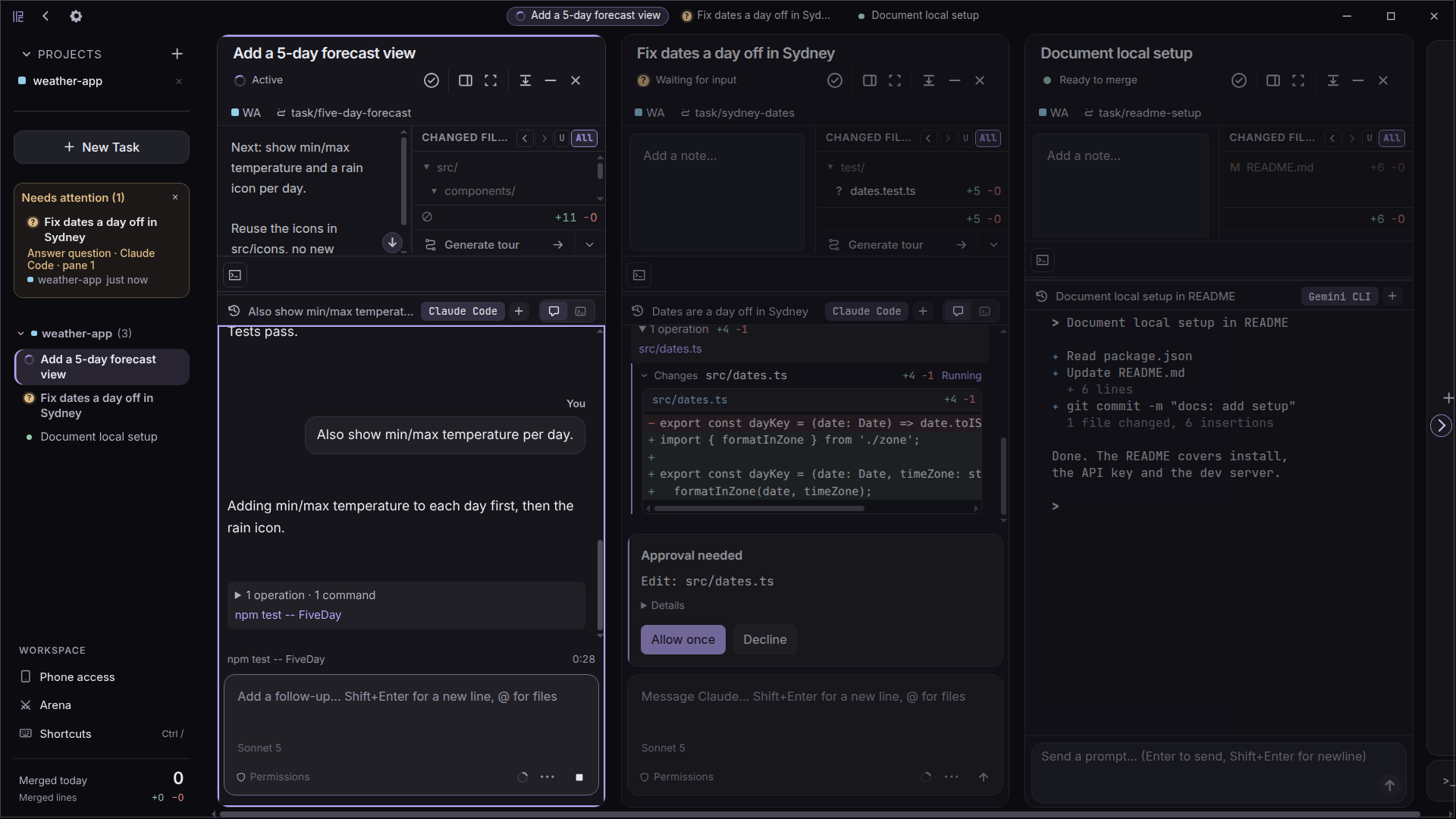
Task: Add new agent tab next to Gemini CLI
Action: click(x=1392, y=297)
